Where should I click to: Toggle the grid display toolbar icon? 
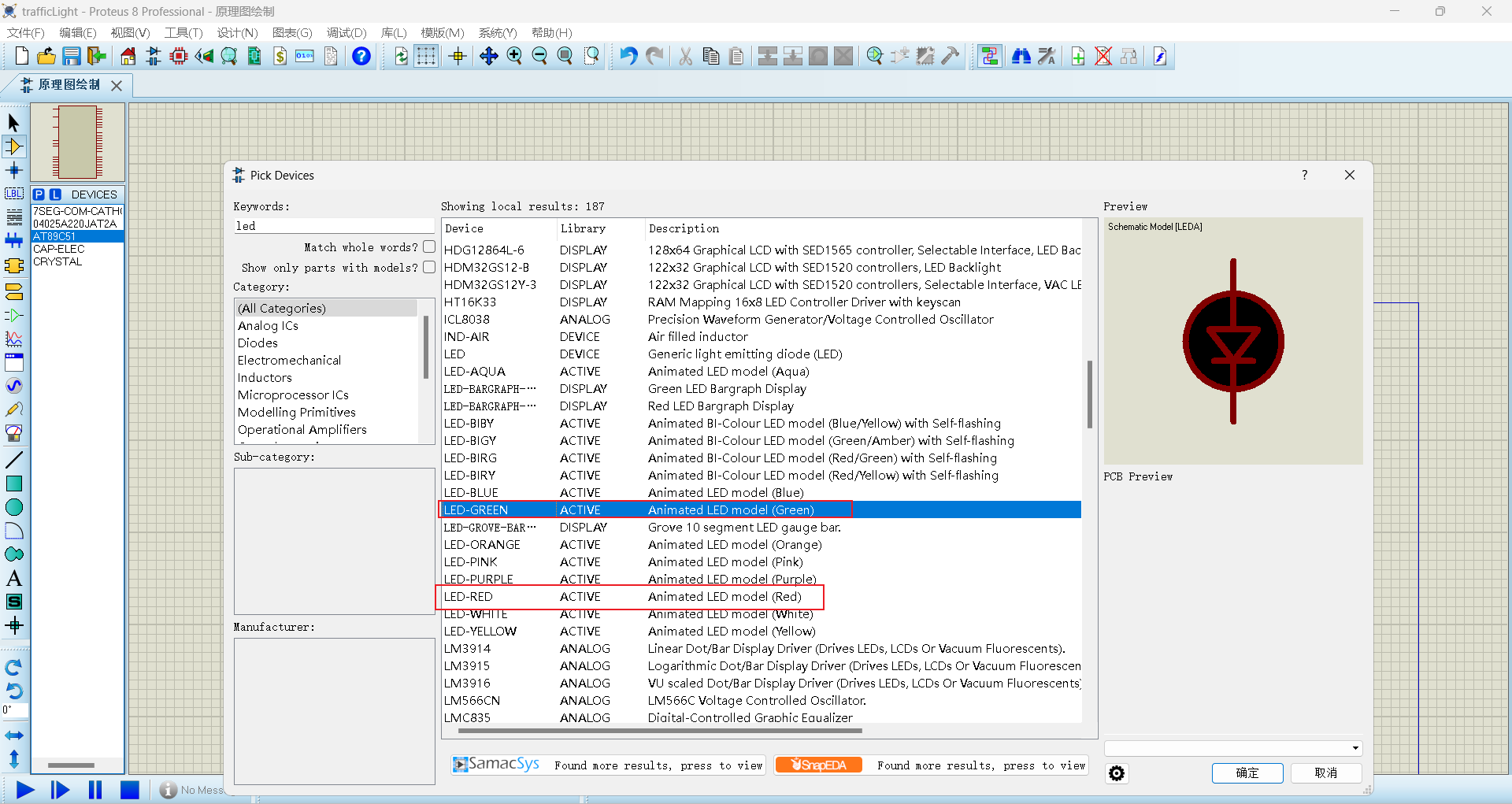(426, 56)
